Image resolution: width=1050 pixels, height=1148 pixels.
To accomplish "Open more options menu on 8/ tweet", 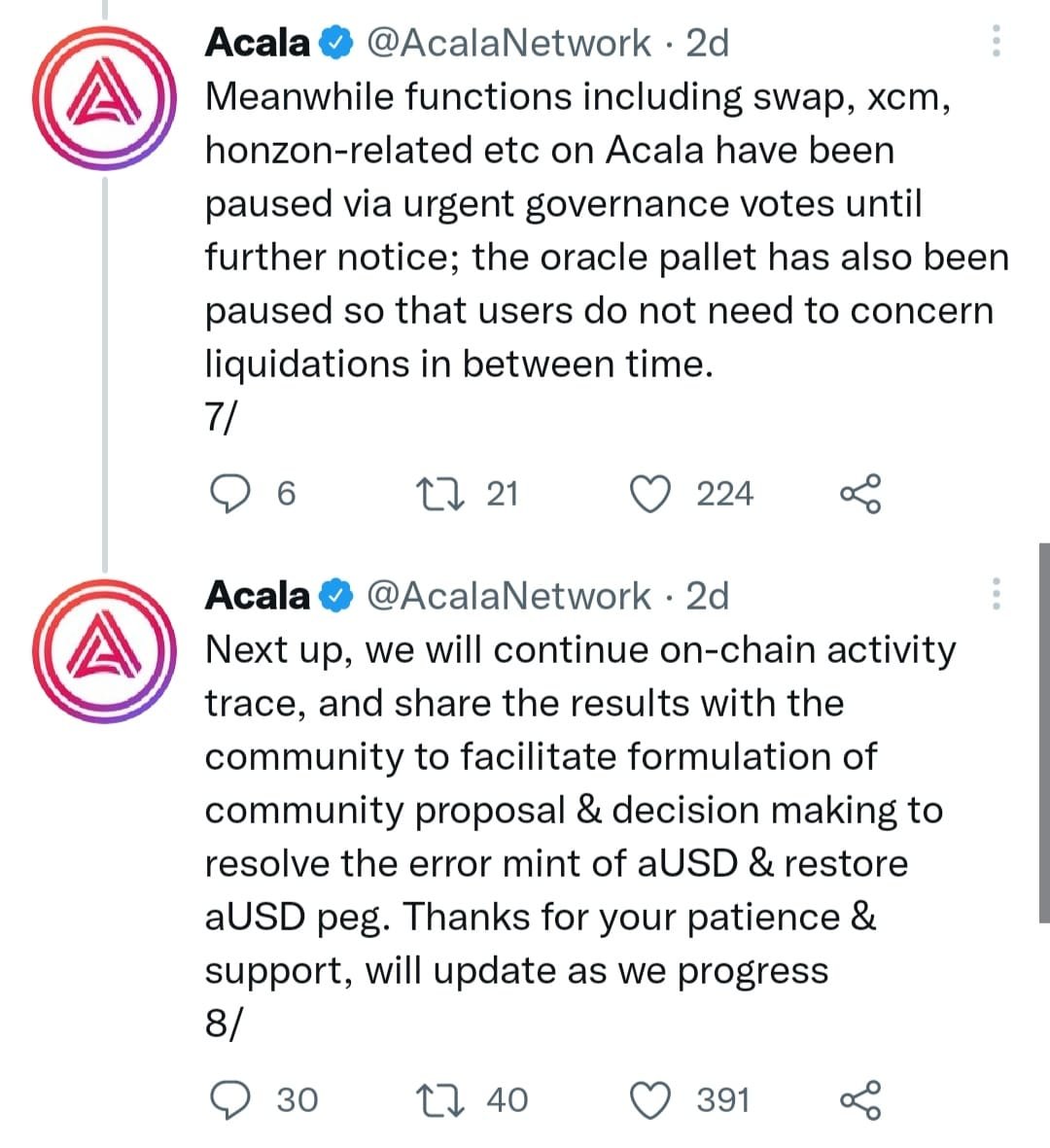I will click(996, 594).
